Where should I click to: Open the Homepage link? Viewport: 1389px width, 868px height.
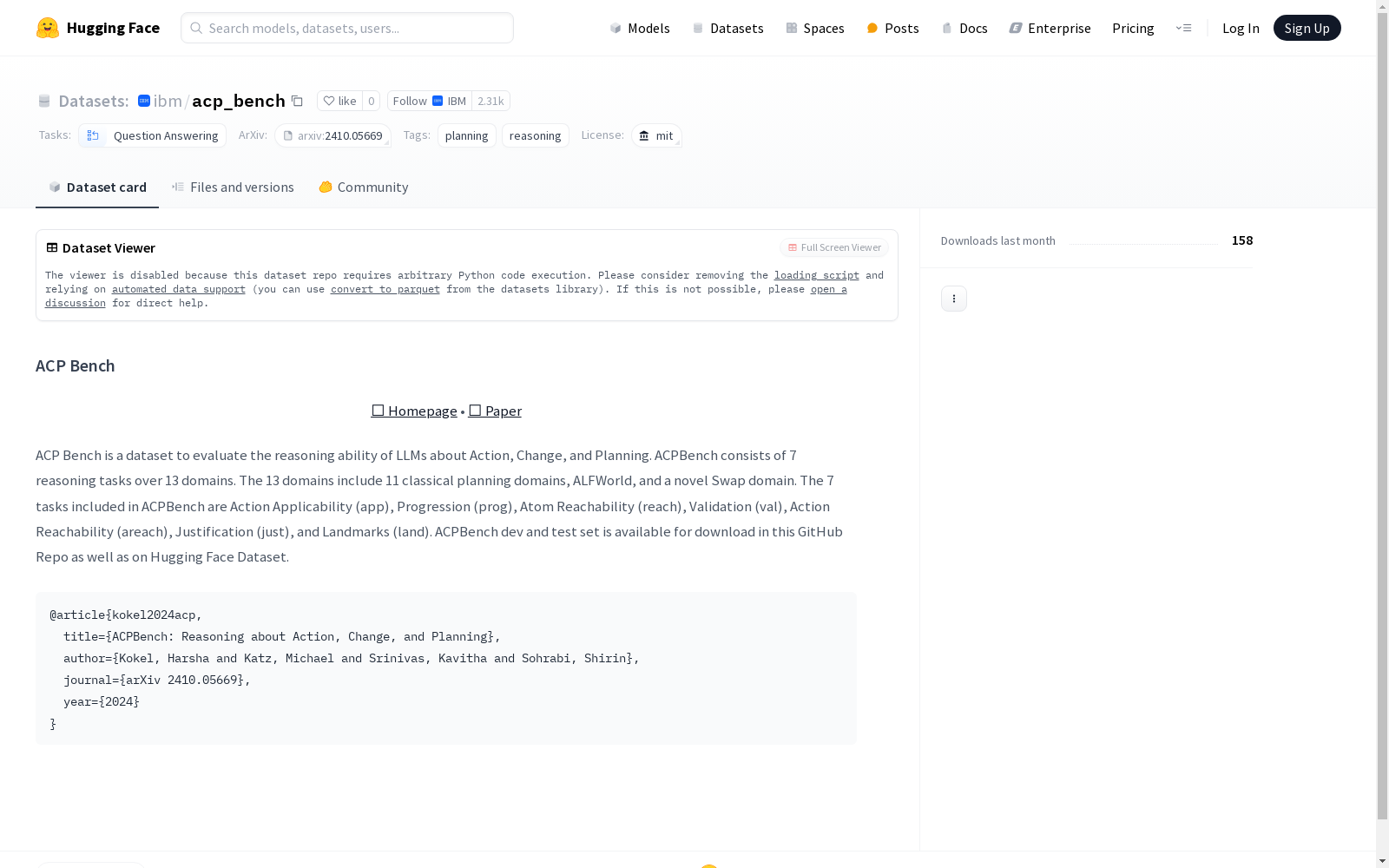(x=414, y=411)
